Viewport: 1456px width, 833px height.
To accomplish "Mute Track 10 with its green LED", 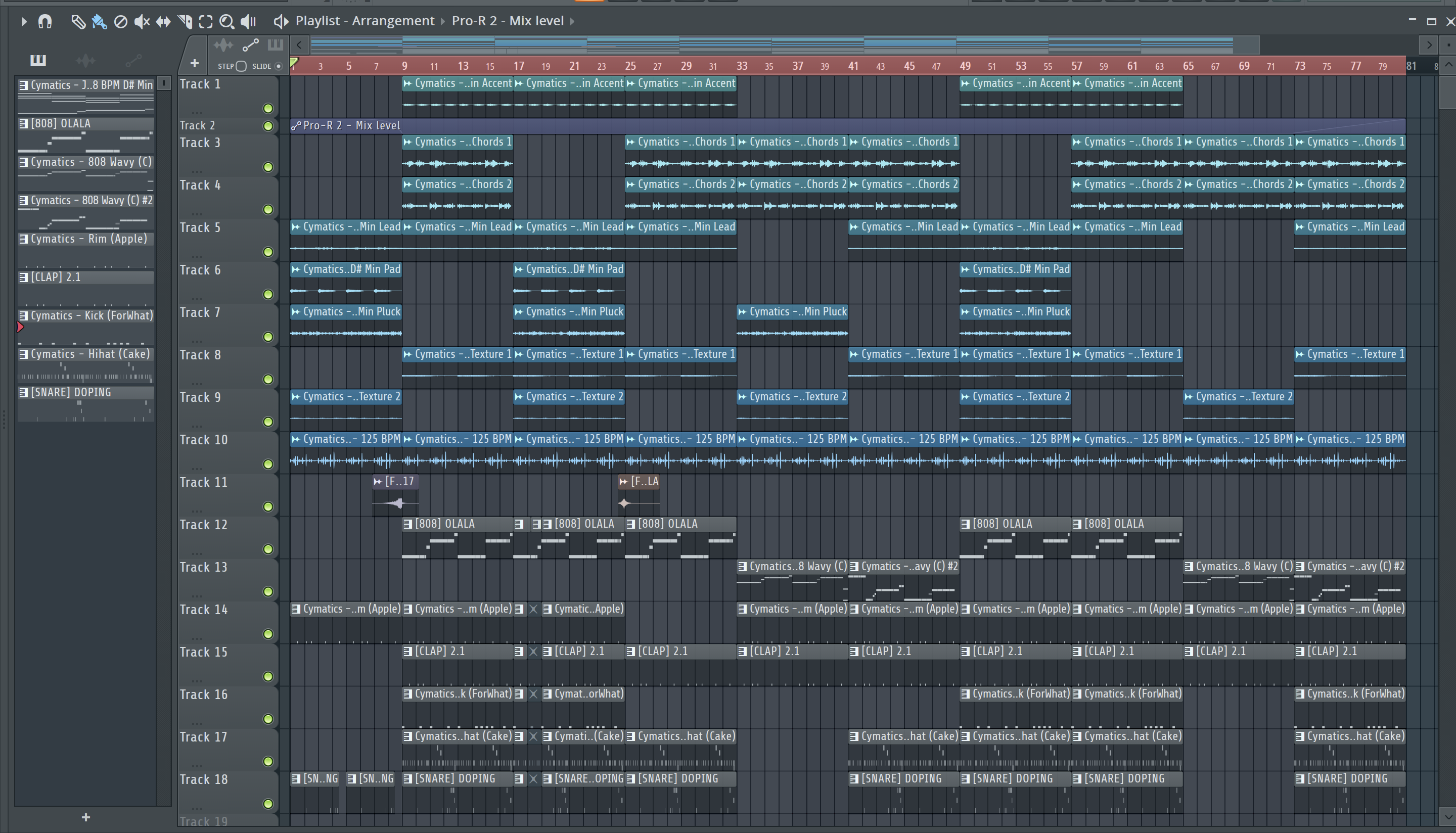I will pos(268,464).
